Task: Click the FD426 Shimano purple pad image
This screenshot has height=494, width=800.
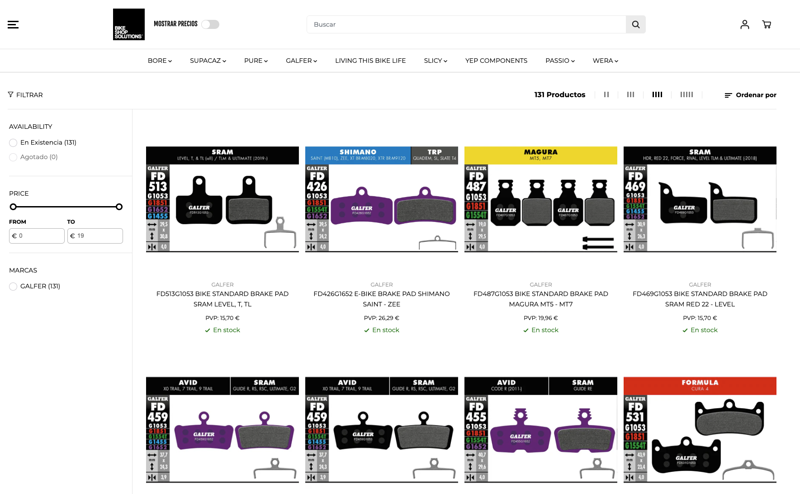Action: (382, 200)
